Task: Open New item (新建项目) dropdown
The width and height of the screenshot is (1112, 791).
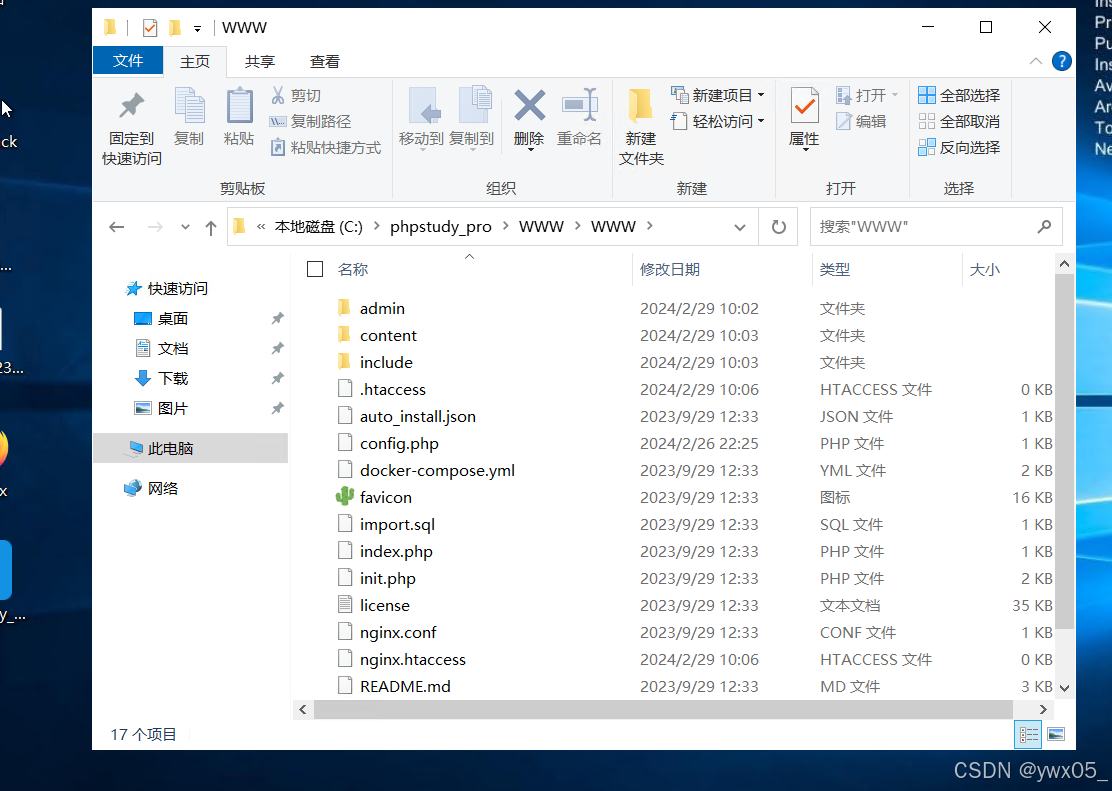Action: click(718, 95)
